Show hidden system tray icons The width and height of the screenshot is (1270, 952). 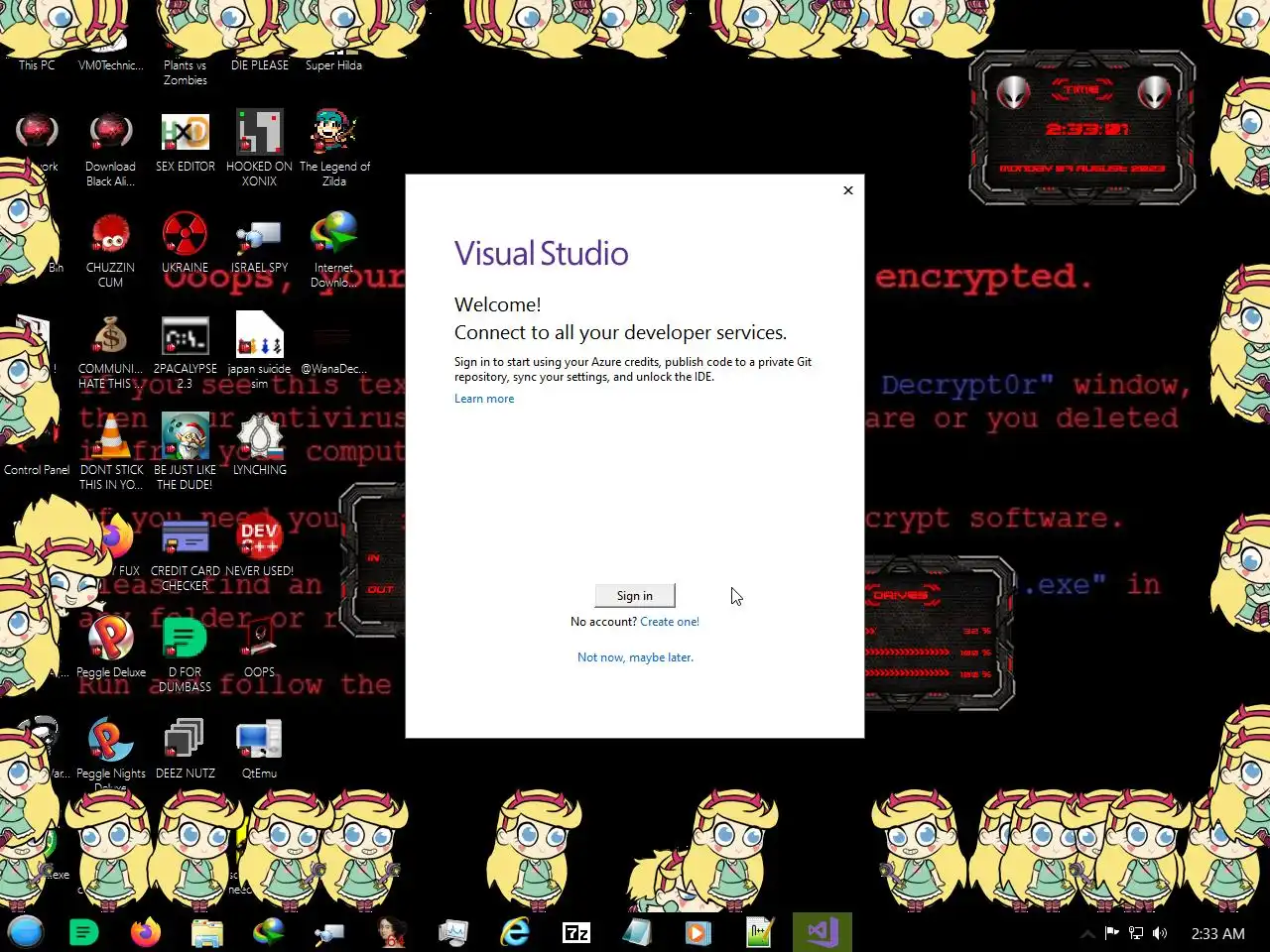pos(1087,933)
